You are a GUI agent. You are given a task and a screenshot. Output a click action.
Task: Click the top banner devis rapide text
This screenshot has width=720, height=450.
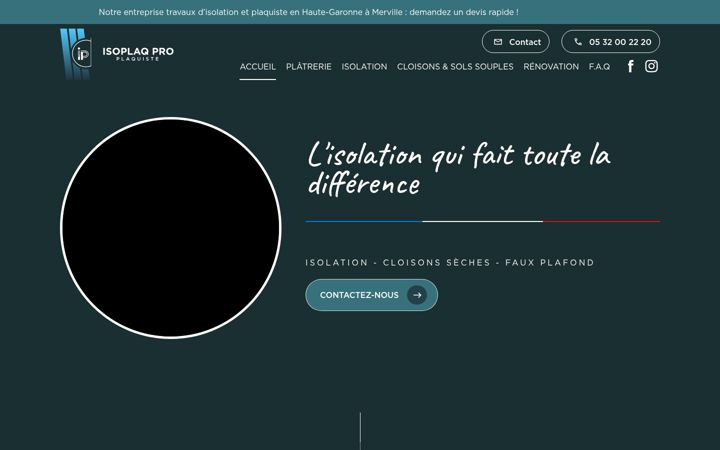(309, 12)
